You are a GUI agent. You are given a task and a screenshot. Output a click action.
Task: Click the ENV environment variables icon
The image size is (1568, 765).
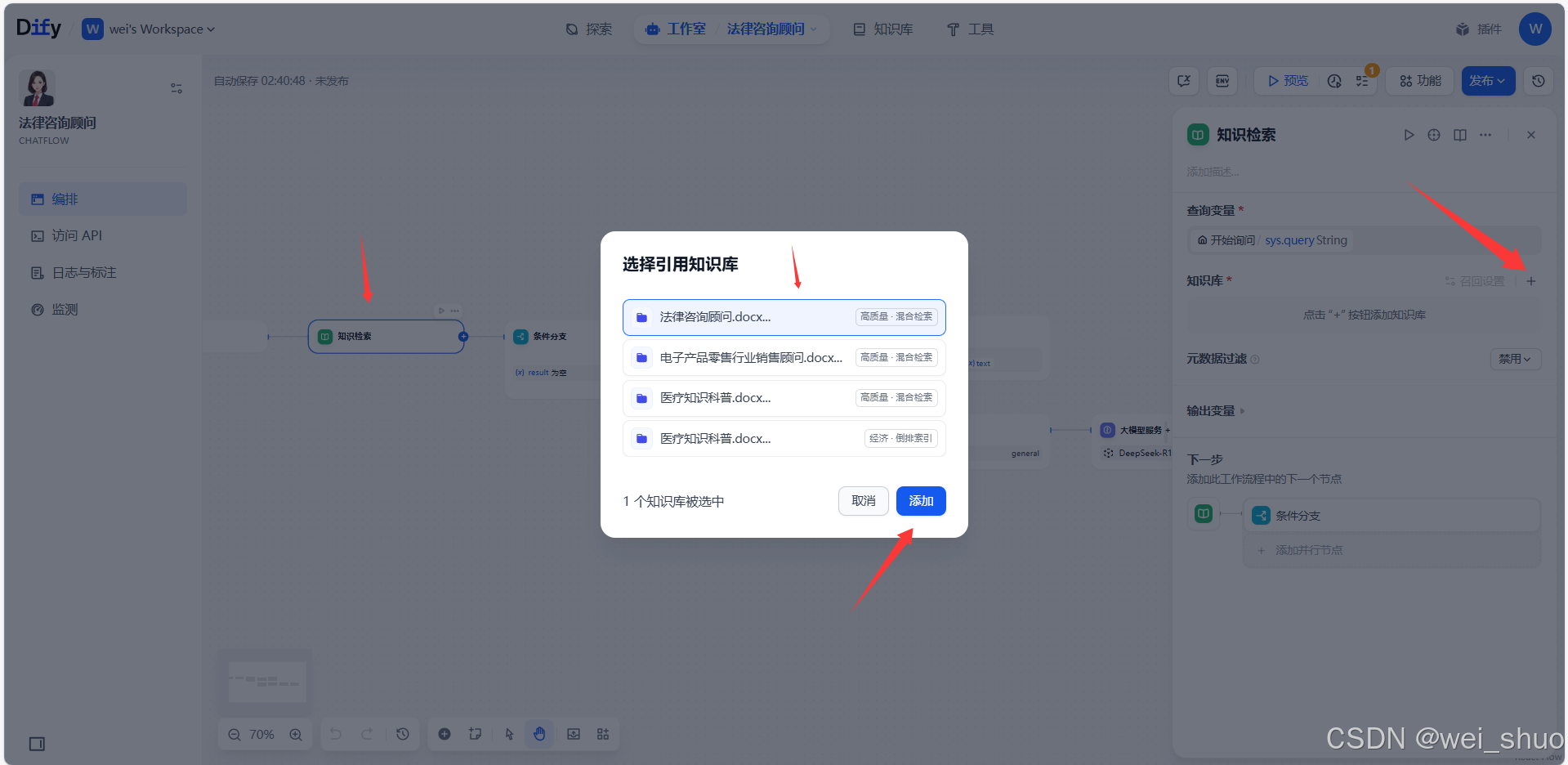(x=1222, y=81)
